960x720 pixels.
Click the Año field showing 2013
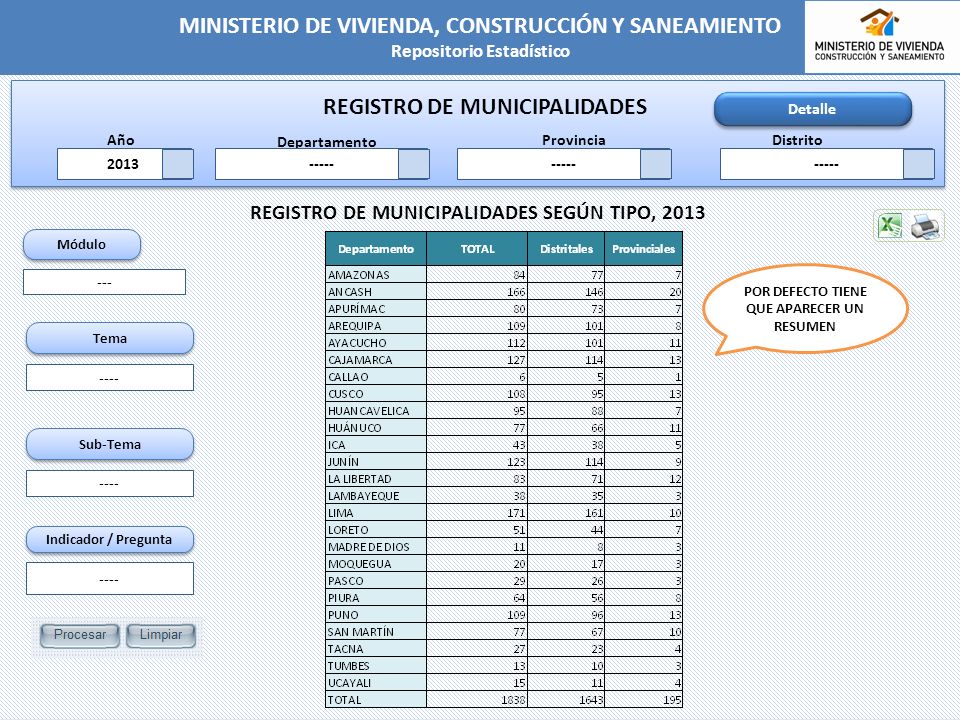tap(110, 164)
